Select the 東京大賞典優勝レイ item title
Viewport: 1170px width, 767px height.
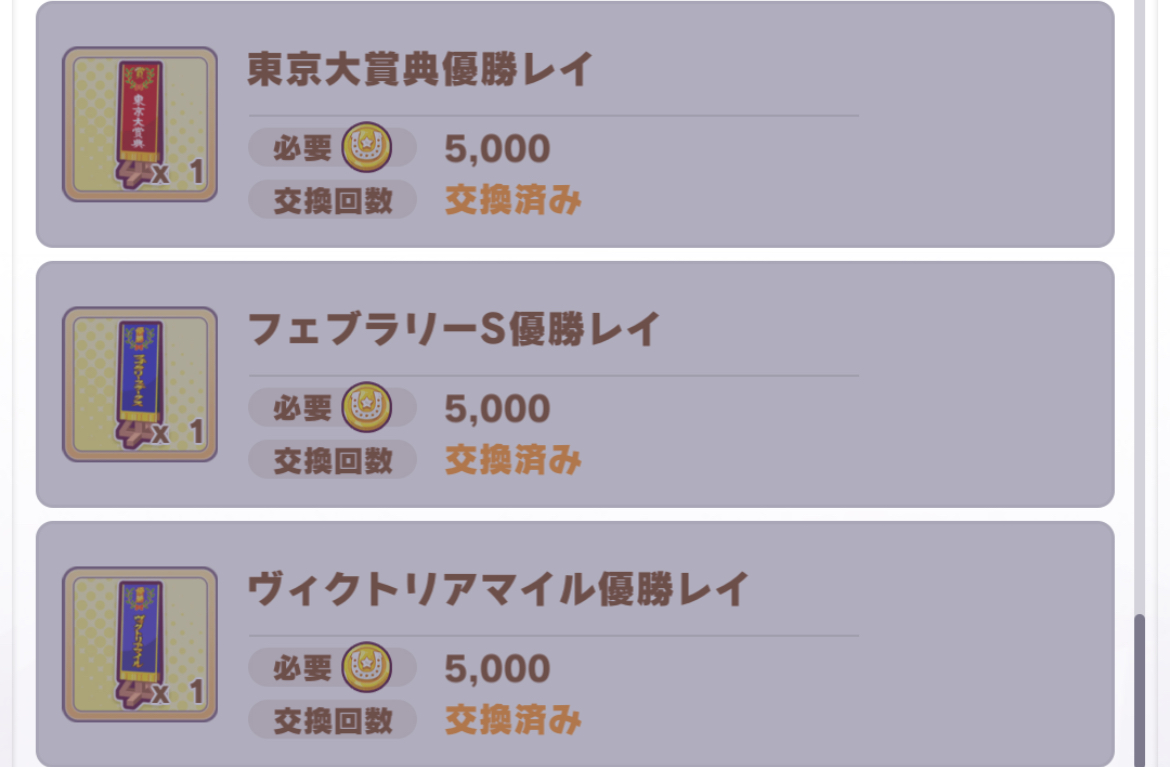(x=420, y=70)
